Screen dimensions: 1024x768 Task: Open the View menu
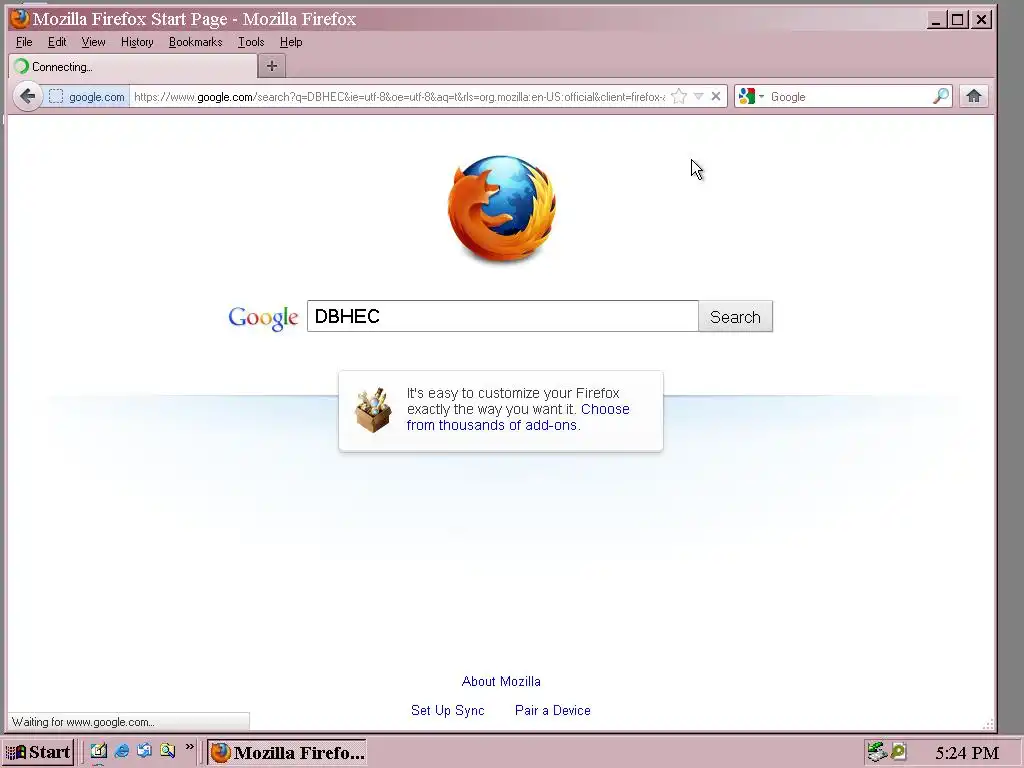(x=93, y=42)
